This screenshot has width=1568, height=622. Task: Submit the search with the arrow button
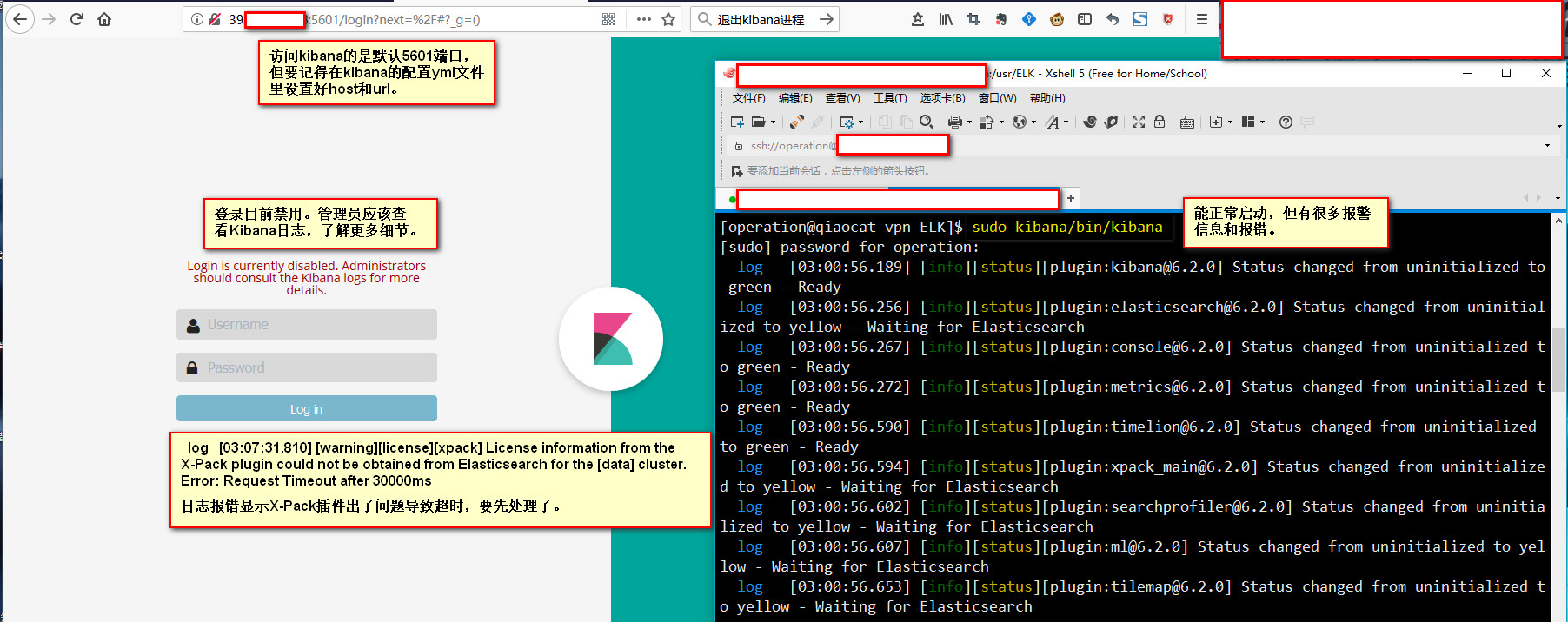pos(827,19)
